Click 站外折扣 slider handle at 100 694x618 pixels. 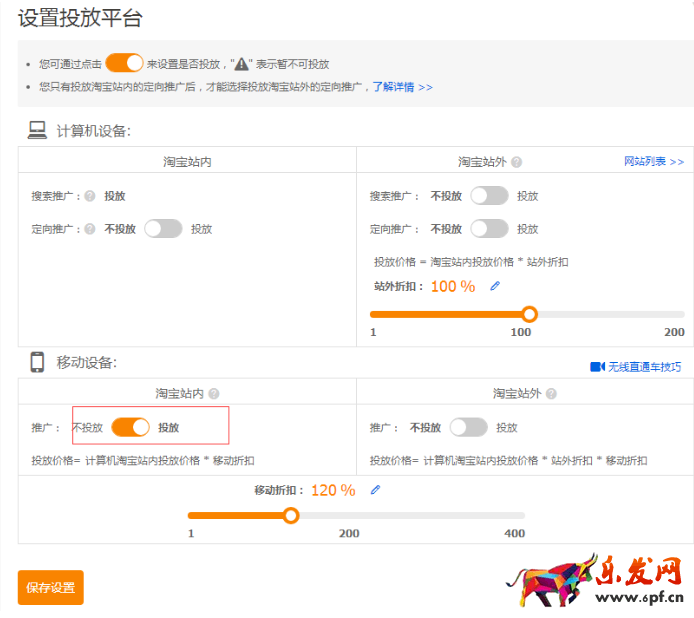(529, 314)
